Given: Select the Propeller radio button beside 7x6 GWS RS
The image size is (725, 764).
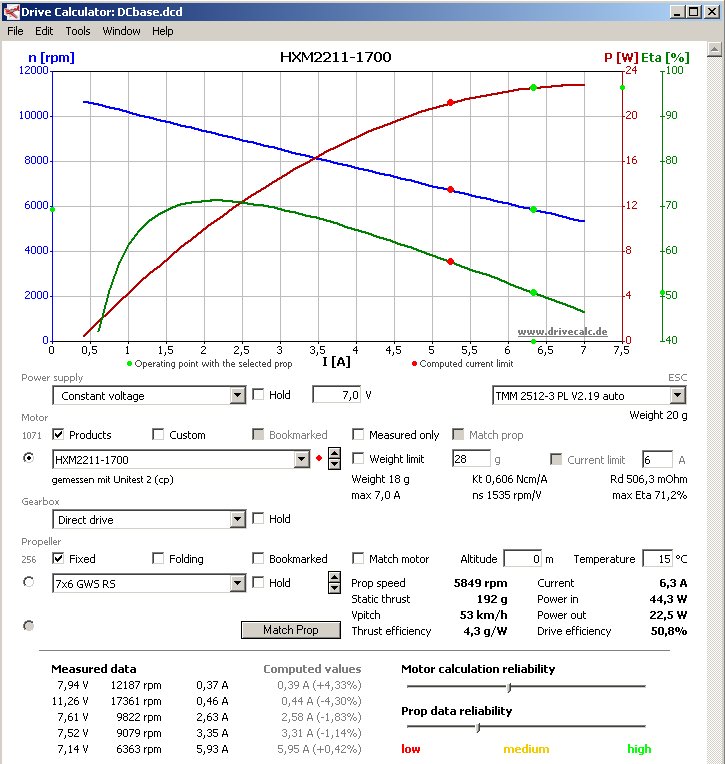Looking at the screenshot, I should click(28, 583).
